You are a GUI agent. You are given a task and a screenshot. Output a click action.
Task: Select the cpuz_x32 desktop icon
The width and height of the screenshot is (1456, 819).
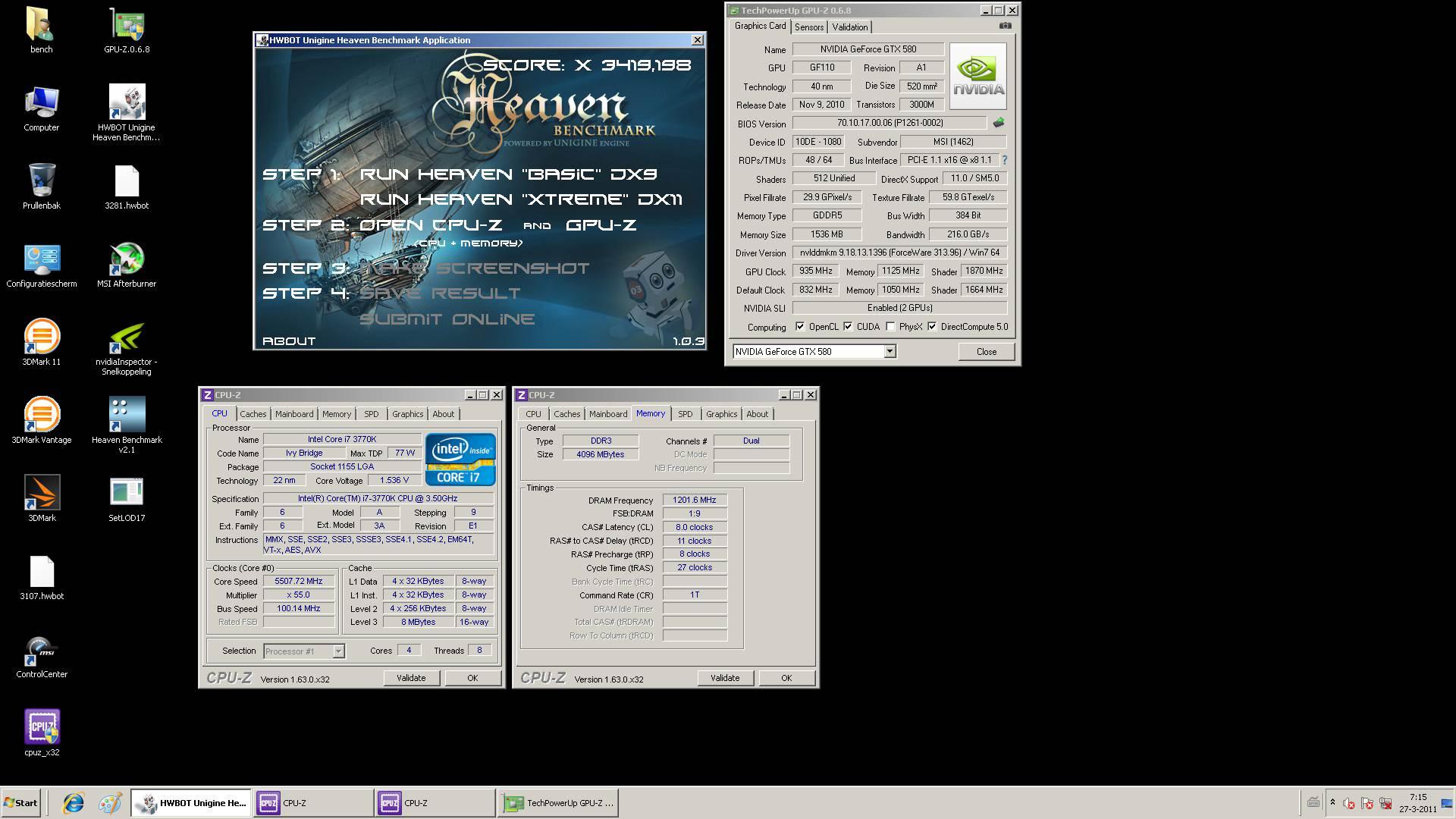[41, 733]
